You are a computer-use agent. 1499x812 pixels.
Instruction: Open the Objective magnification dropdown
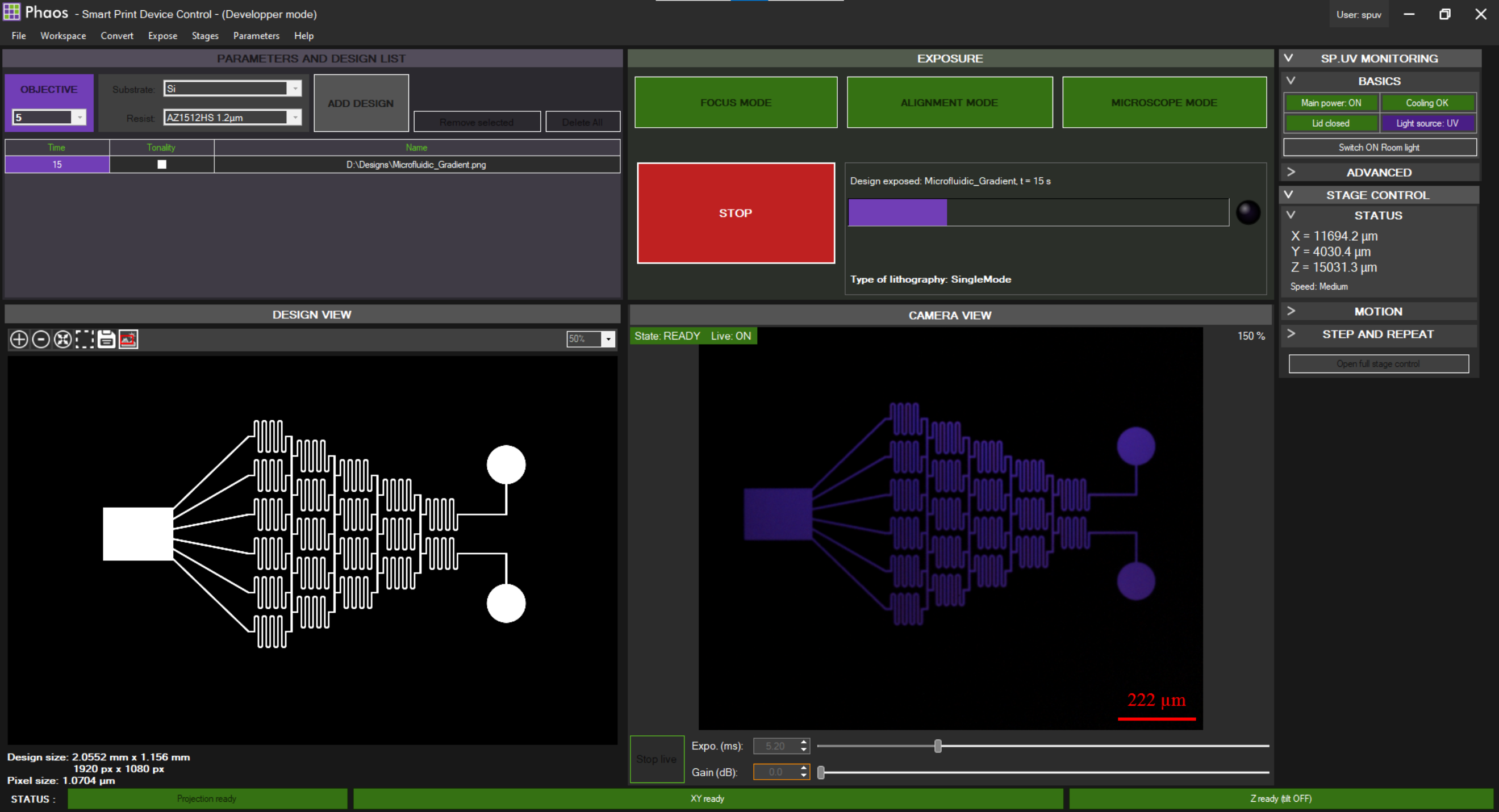click(80, 118)
